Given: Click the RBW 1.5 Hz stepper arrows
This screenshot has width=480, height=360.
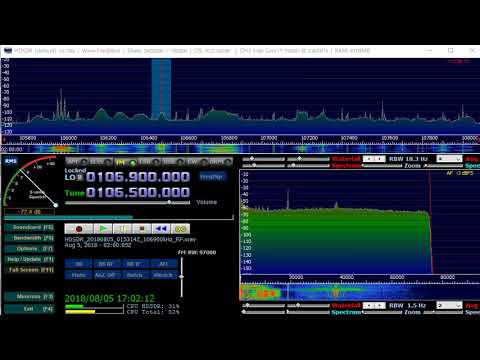Looking at the screenshot, I should [x=374, y=305].
